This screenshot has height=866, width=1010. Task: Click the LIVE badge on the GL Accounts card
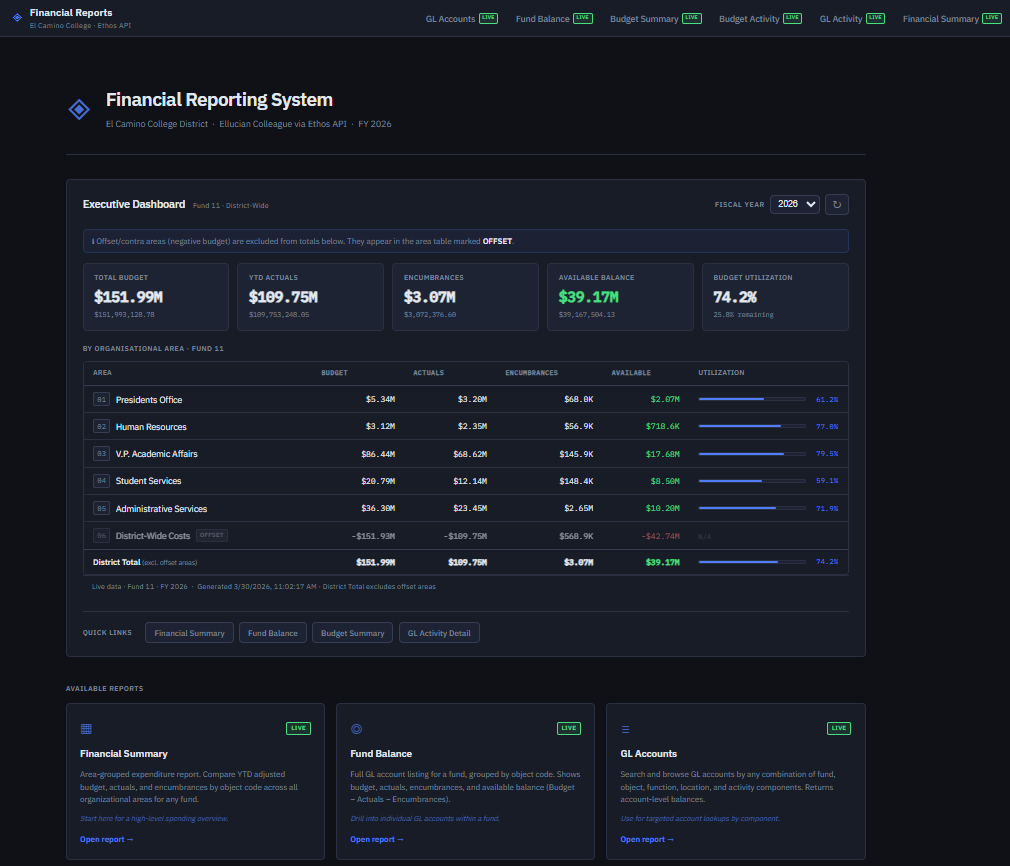pos(839,728)
